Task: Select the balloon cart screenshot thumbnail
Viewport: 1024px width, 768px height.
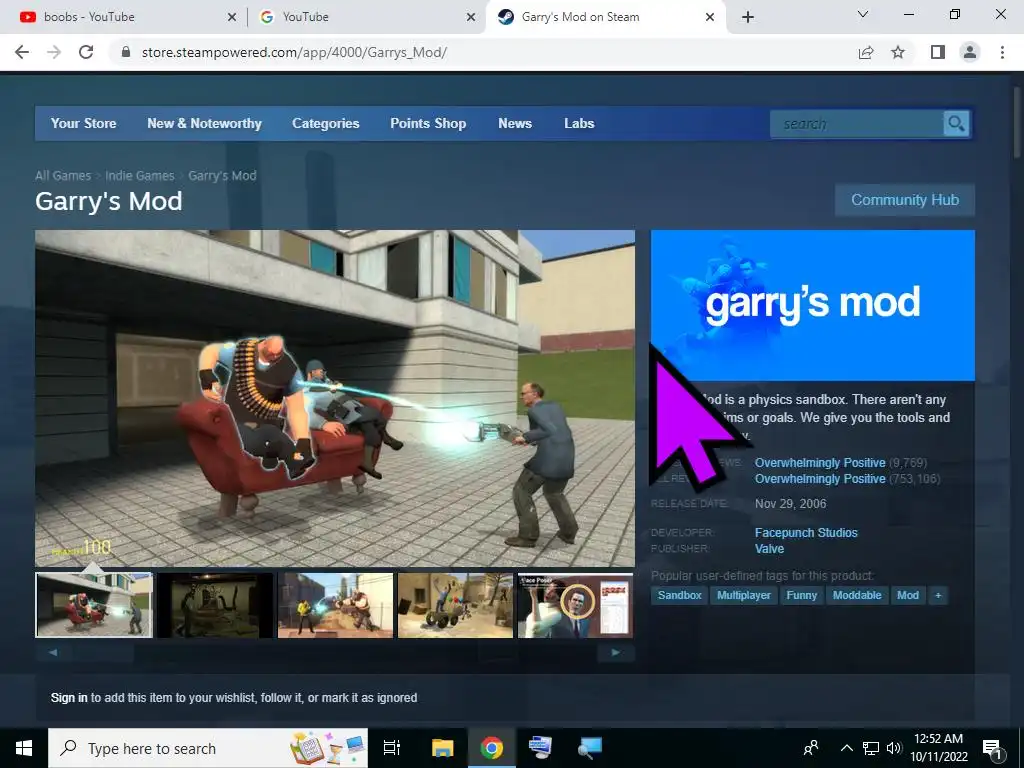Action: point(456,605)
